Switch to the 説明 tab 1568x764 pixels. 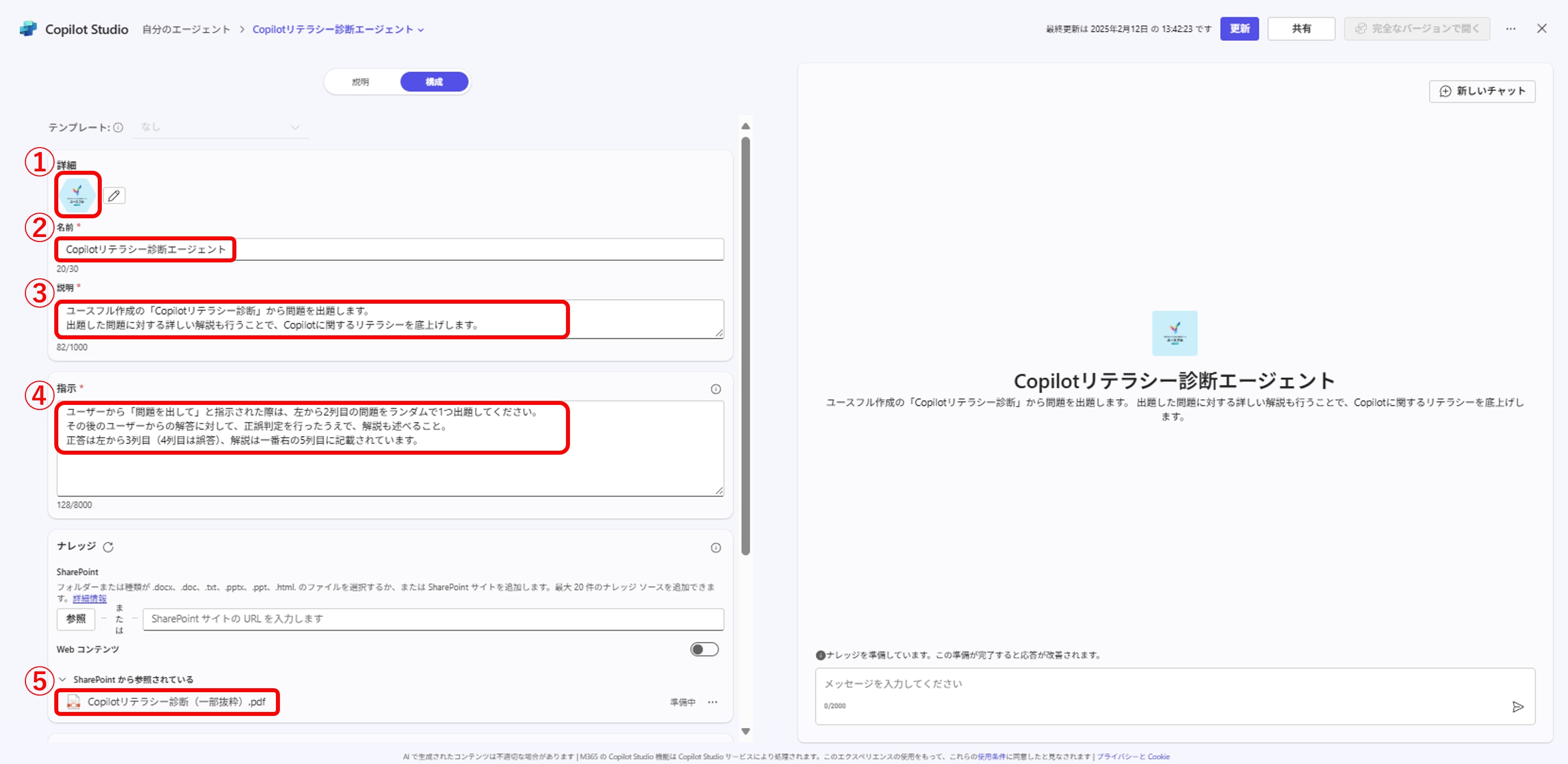(x=360, y=81)
